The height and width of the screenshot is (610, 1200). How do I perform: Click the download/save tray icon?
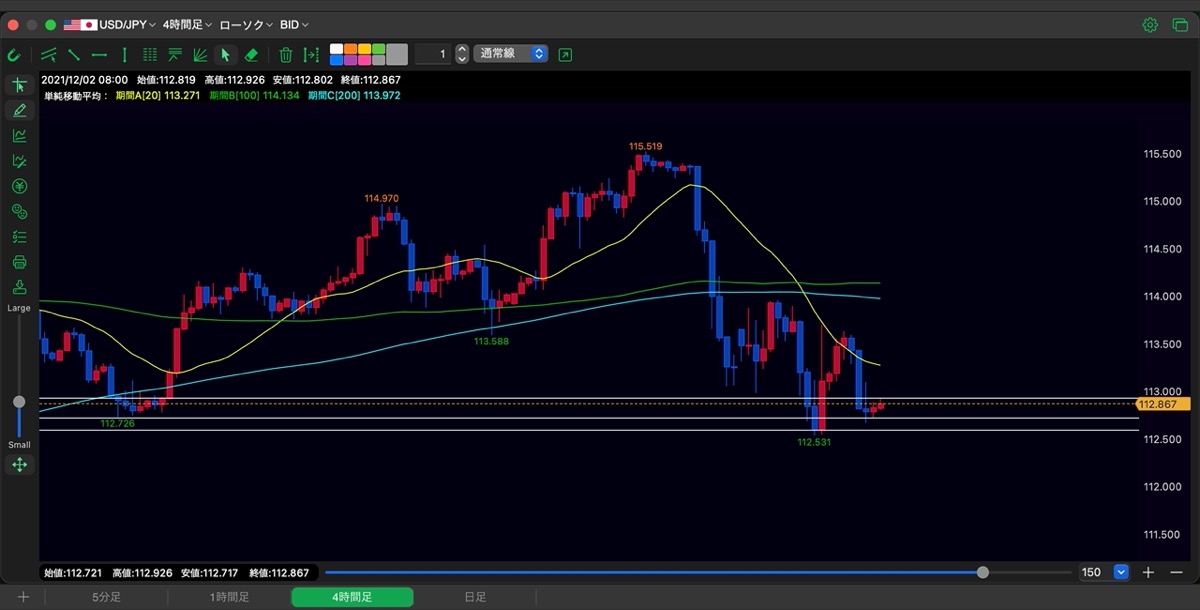click(19, 287)
